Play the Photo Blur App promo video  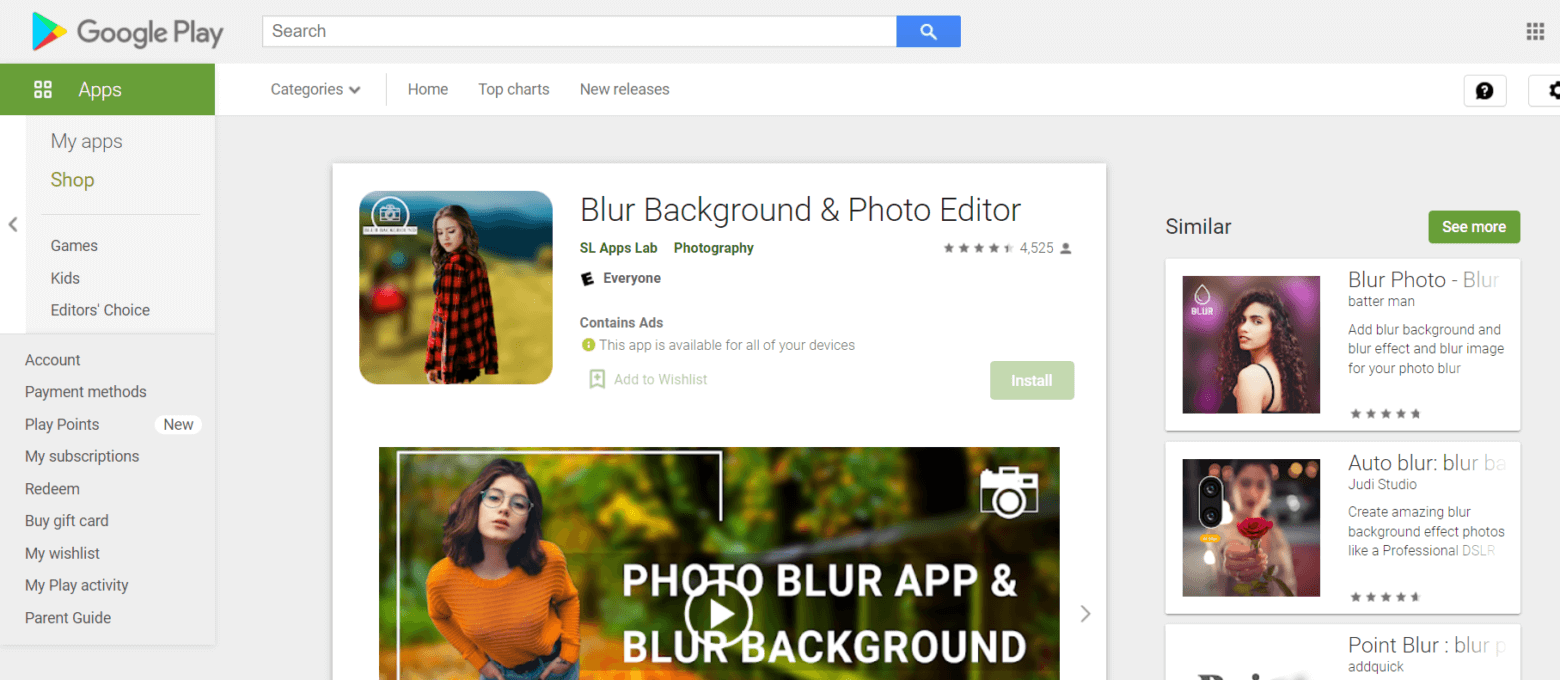click(x=719, y=613)
